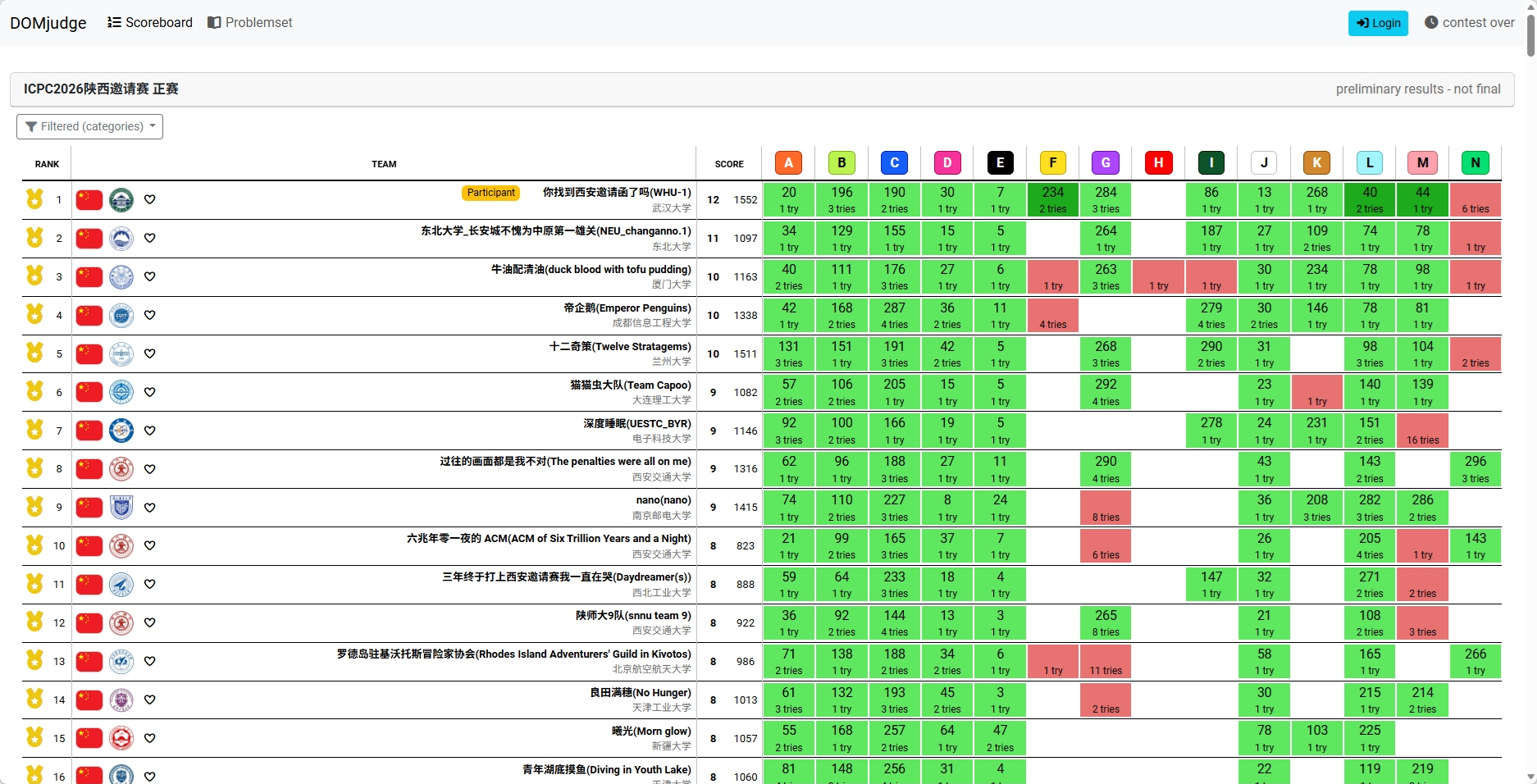Screen dimensions: 1537x784
Task: Toggle heart for Twelve Stratagems team
Action: (x=149, y=353)
